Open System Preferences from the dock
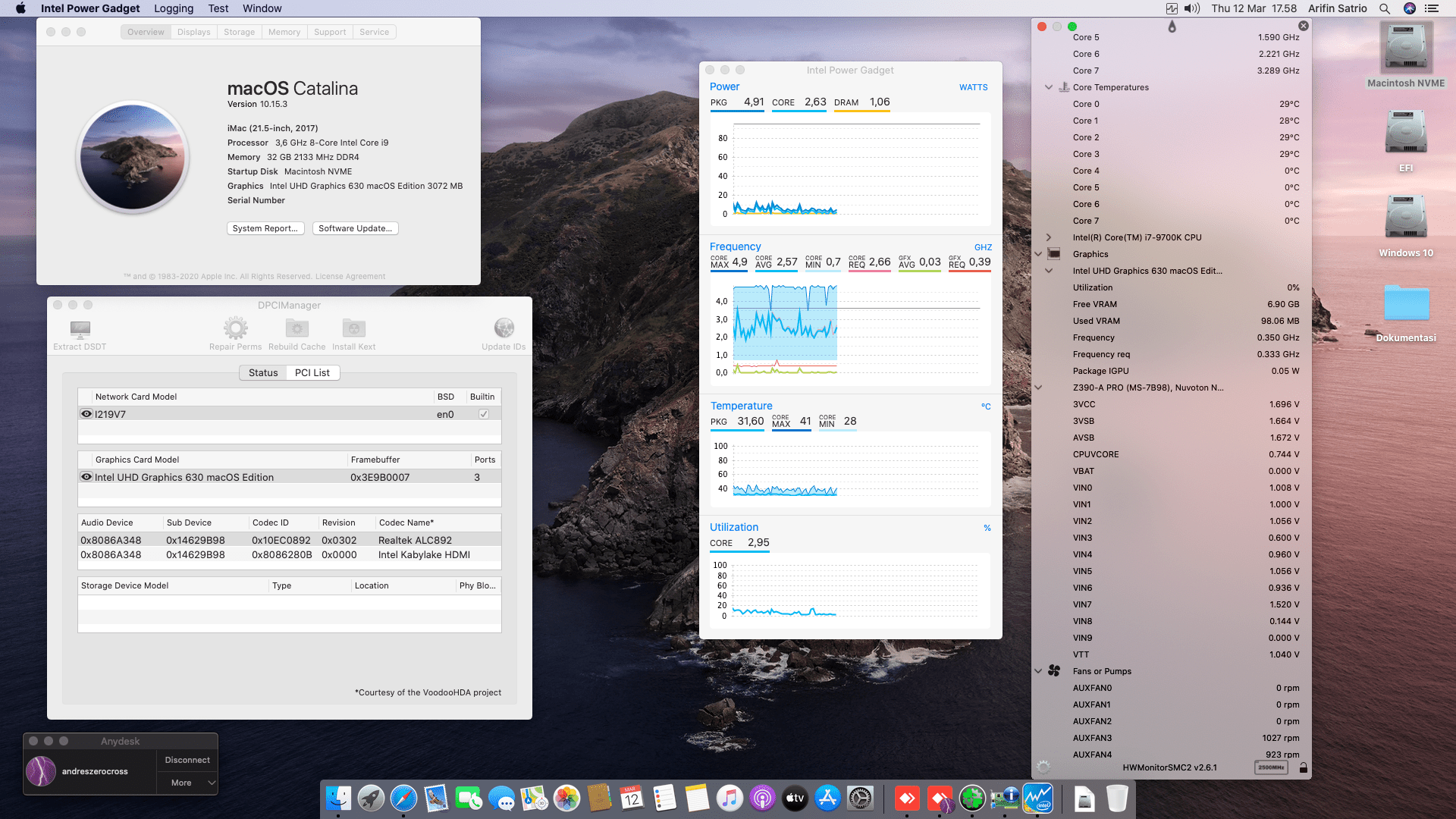Screen dimensions: 1456x819 (860, 798)
